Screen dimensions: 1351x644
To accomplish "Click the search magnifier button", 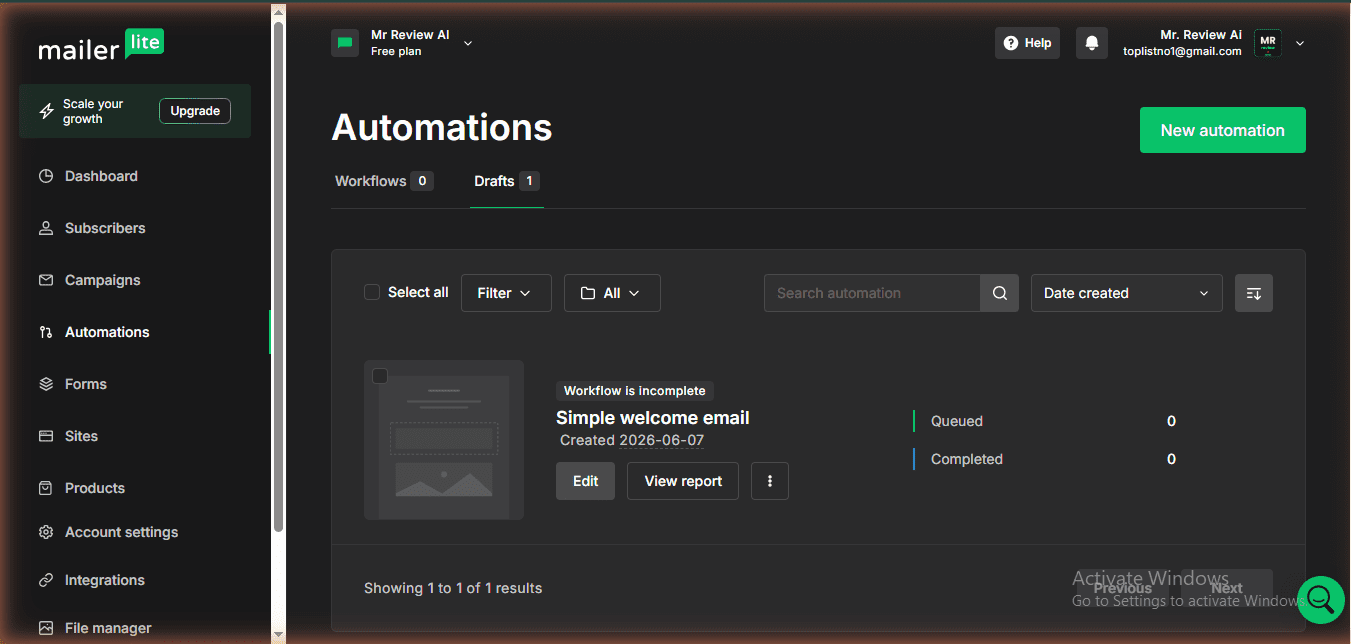I will tap(1000, 293).
